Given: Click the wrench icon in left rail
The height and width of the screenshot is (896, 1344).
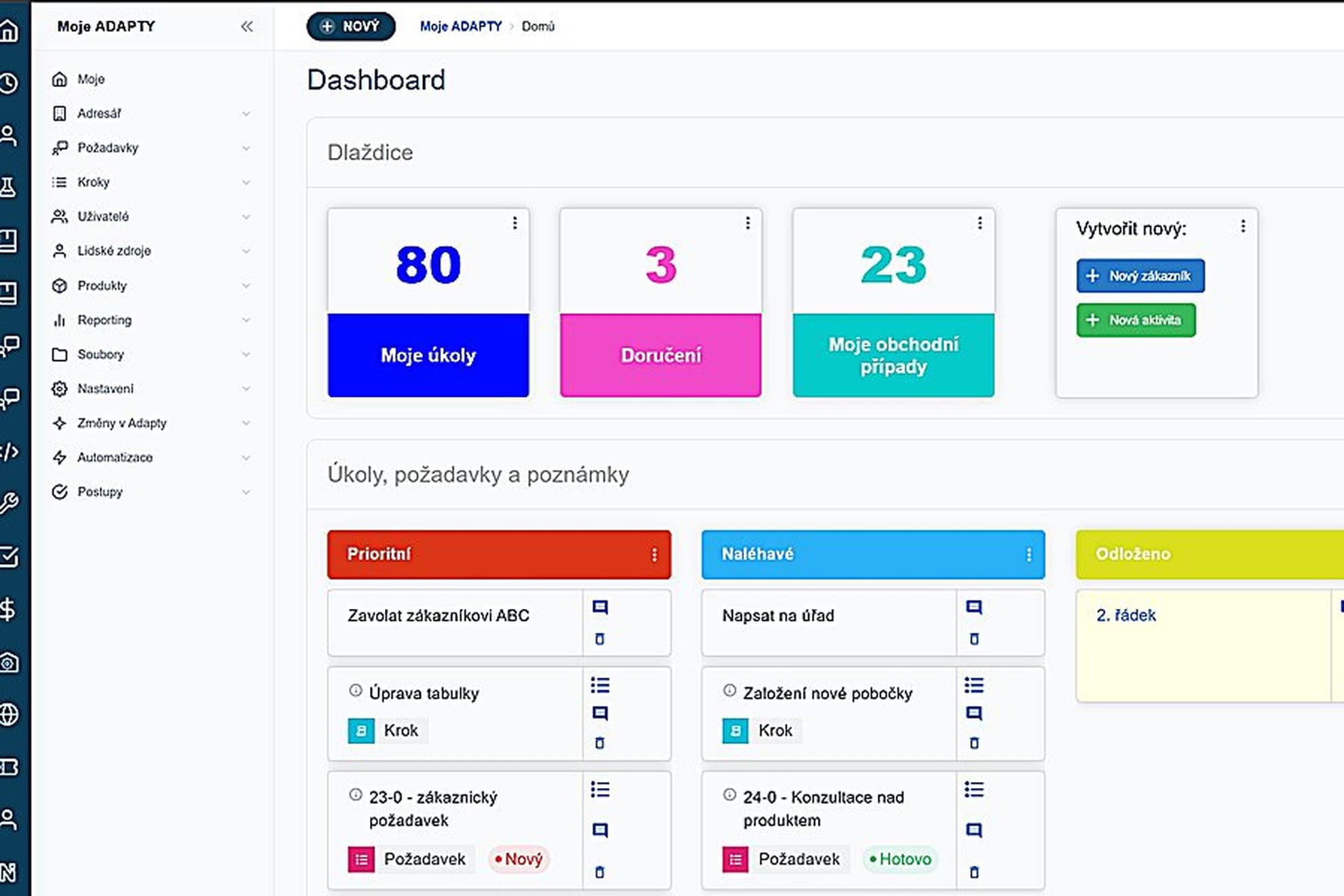Looking at the screenshot, I should pyautogui.click(x=9, y=503).
